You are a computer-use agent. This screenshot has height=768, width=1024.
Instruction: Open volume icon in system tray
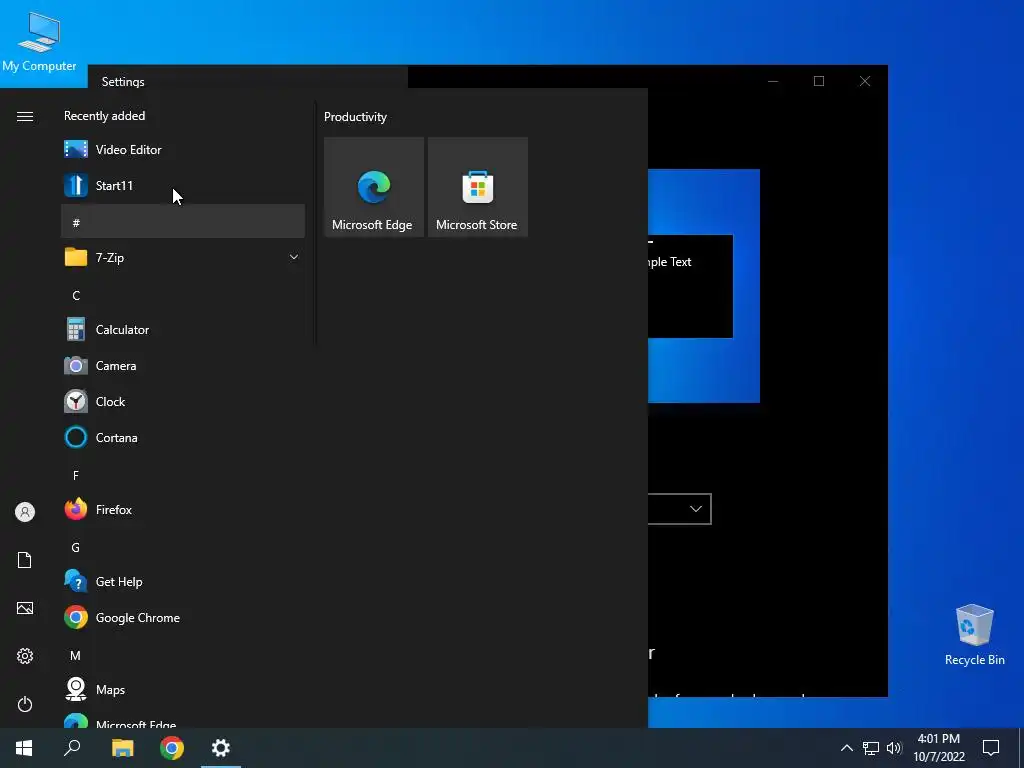coord(894,748)
